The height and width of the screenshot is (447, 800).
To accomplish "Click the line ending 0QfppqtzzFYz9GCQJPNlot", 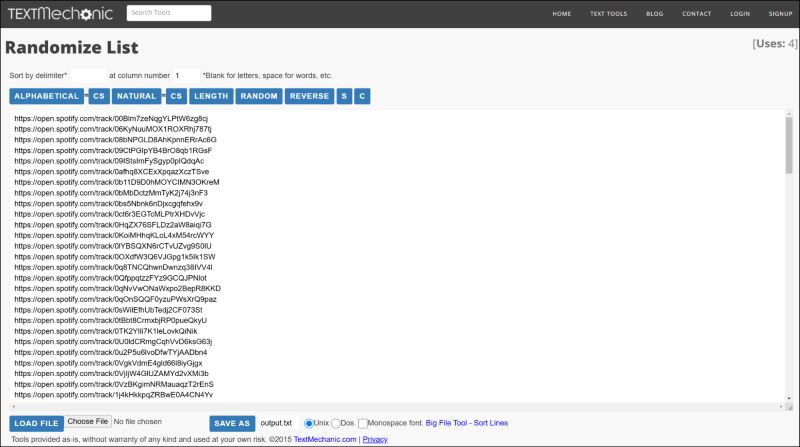I will 111,278.
